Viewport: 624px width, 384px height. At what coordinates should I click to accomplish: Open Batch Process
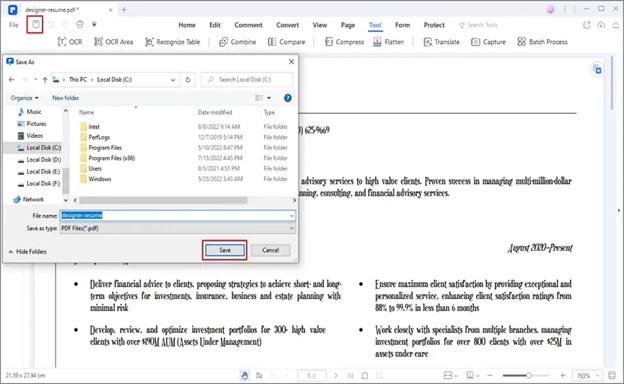[x=542, y=42]
